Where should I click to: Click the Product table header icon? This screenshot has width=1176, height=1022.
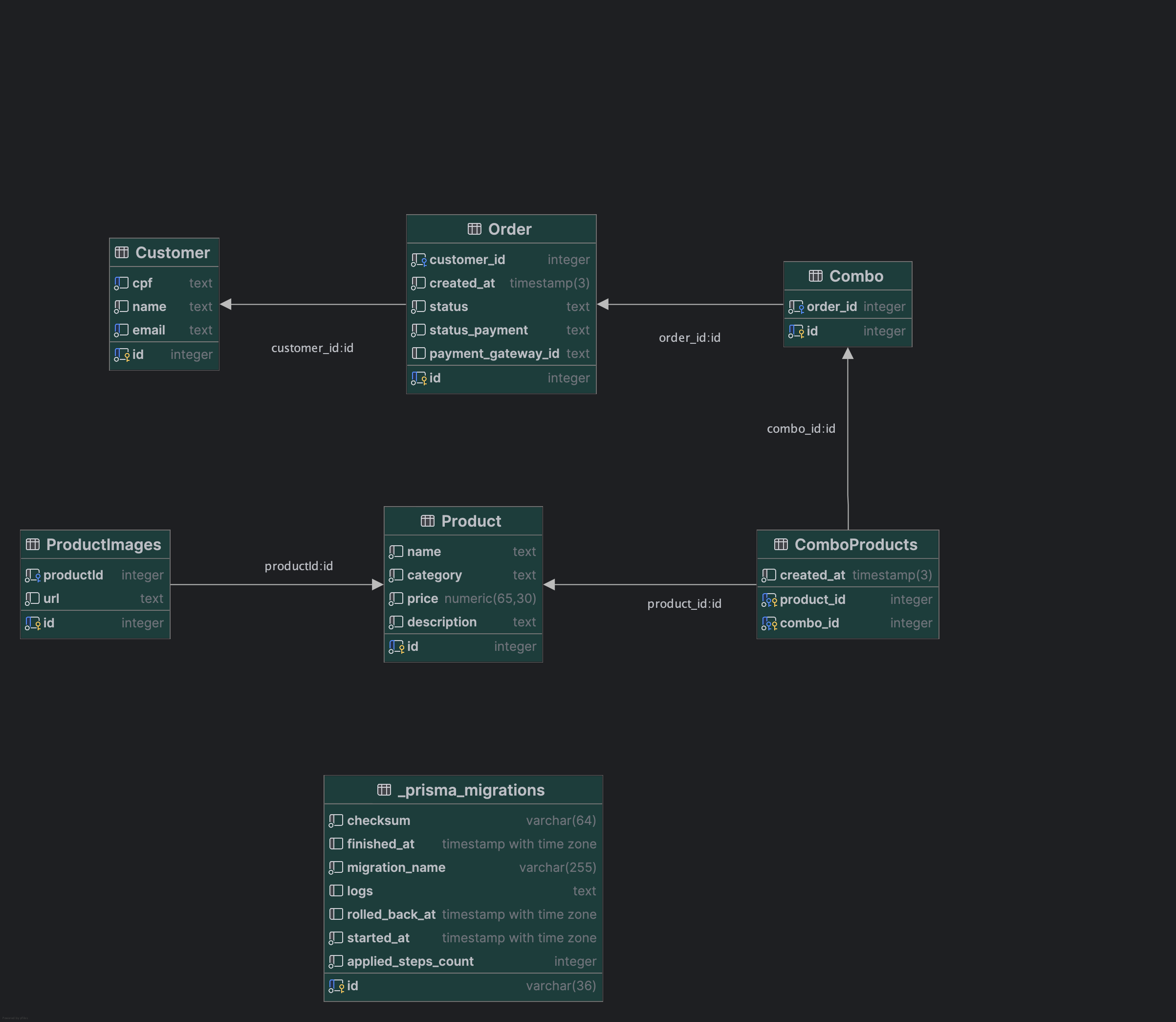click(x=428, y=521)
